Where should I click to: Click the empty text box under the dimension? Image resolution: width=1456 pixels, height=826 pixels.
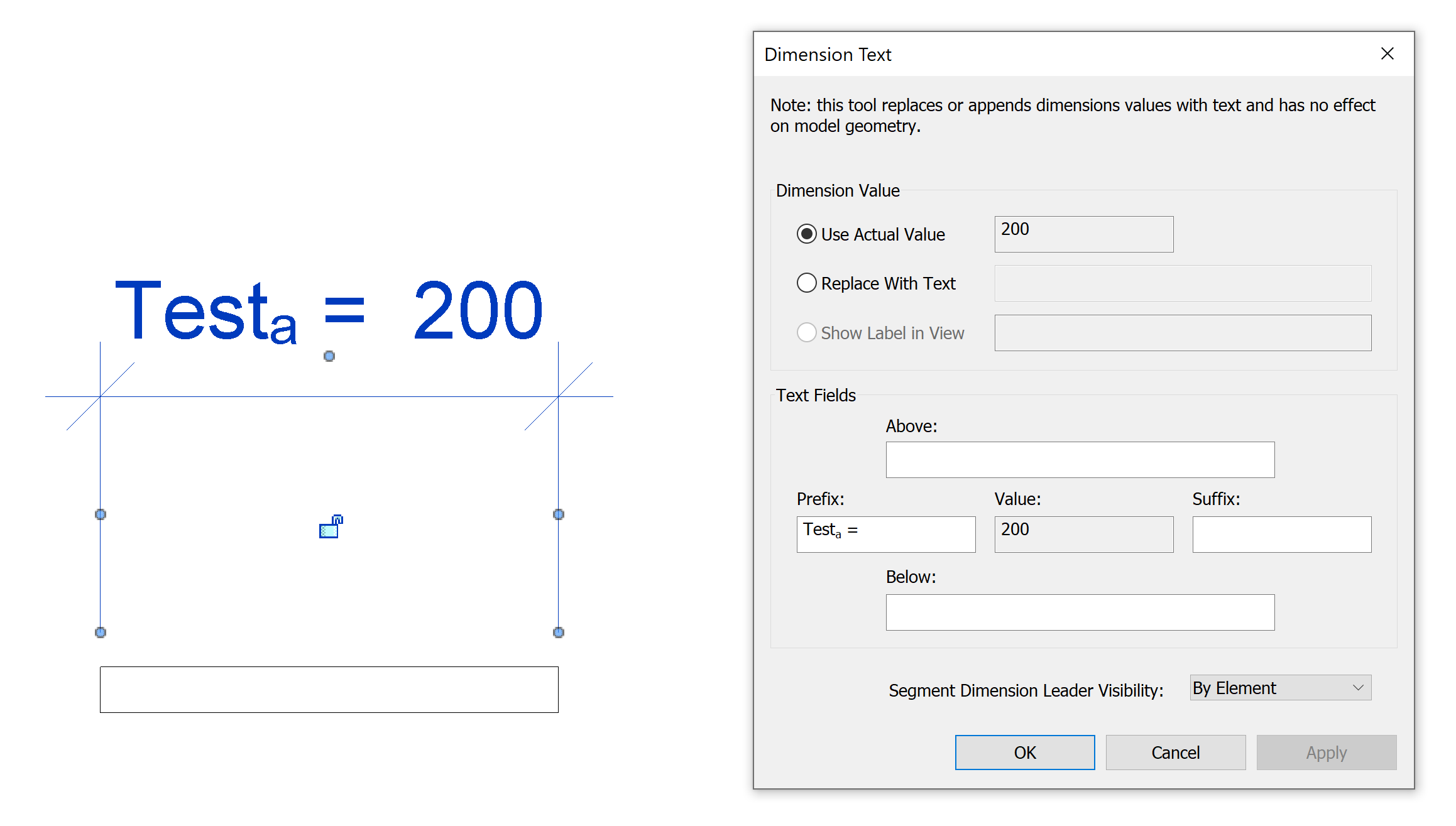tap(329, 689)
